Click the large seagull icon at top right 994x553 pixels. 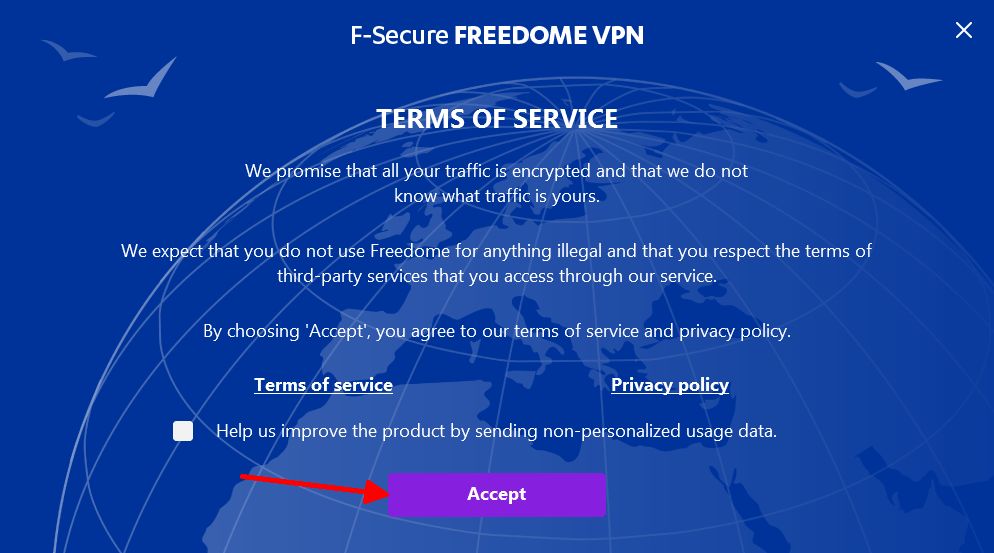[x=908, y=76]
